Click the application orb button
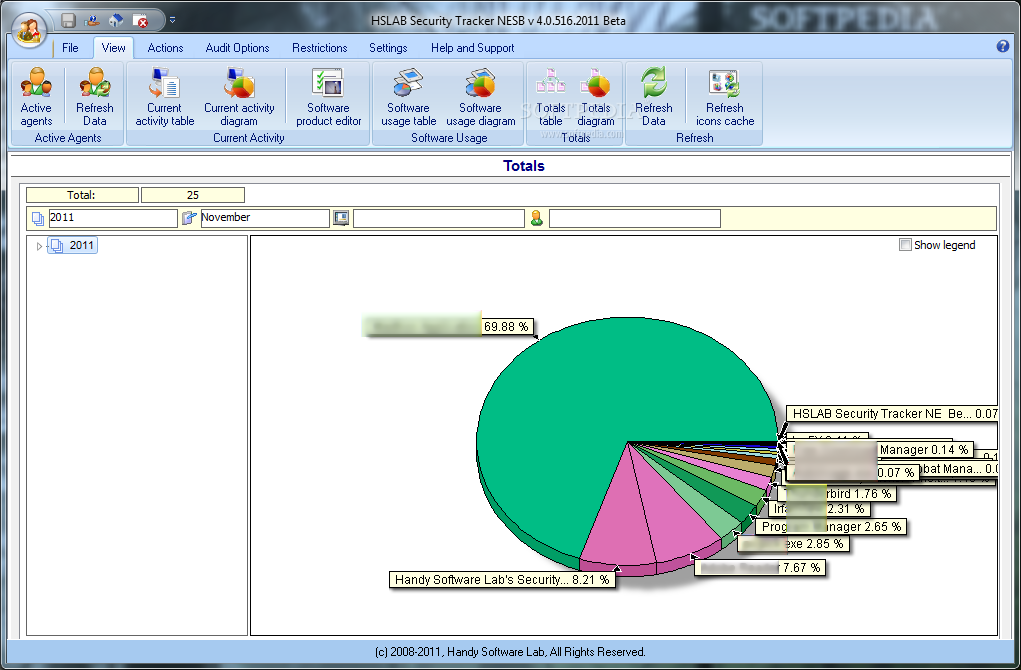 click(29, 29)
